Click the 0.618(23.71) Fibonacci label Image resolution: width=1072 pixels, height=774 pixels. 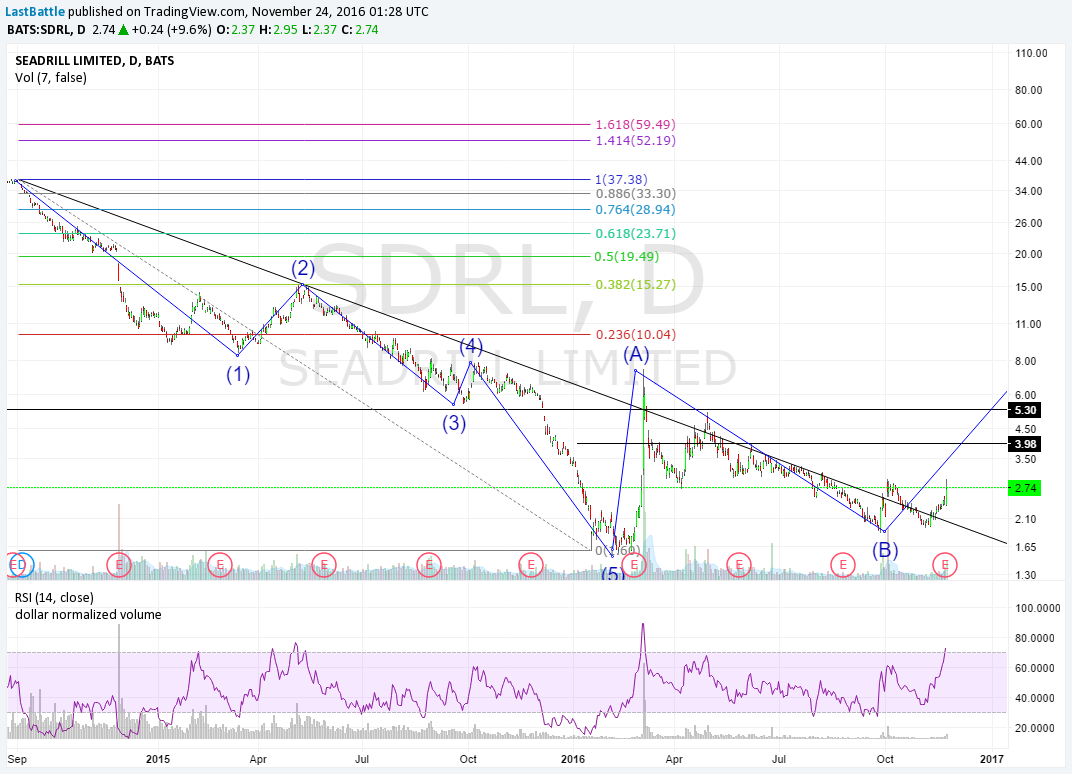point(635,234)
